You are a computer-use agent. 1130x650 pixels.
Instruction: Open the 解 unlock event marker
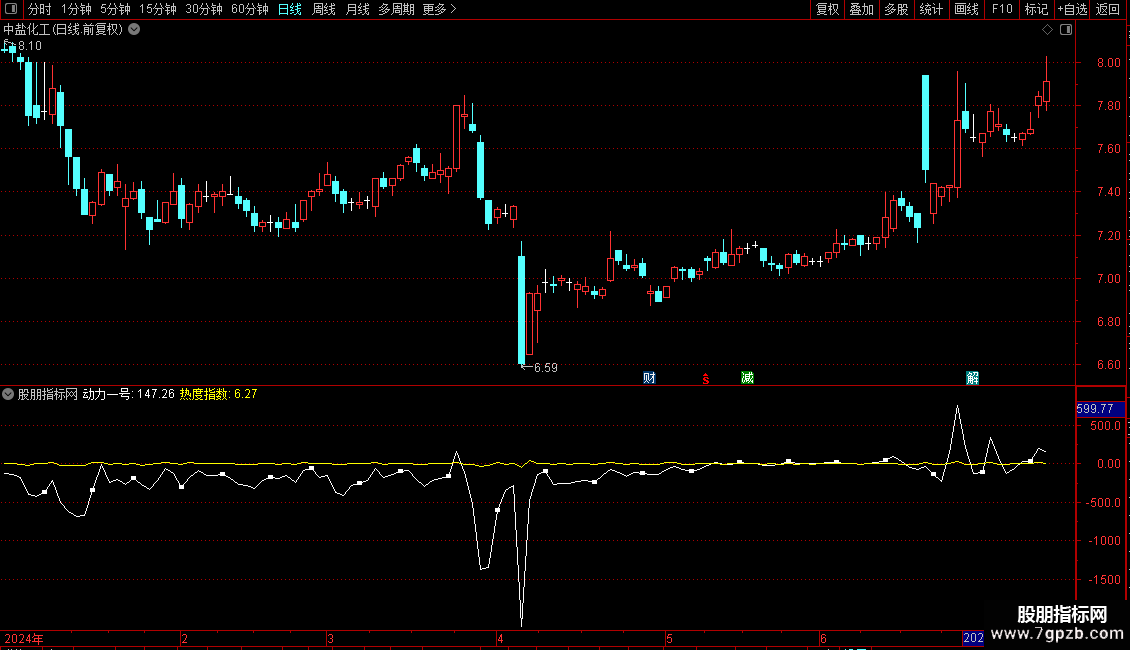pos(972,378)
